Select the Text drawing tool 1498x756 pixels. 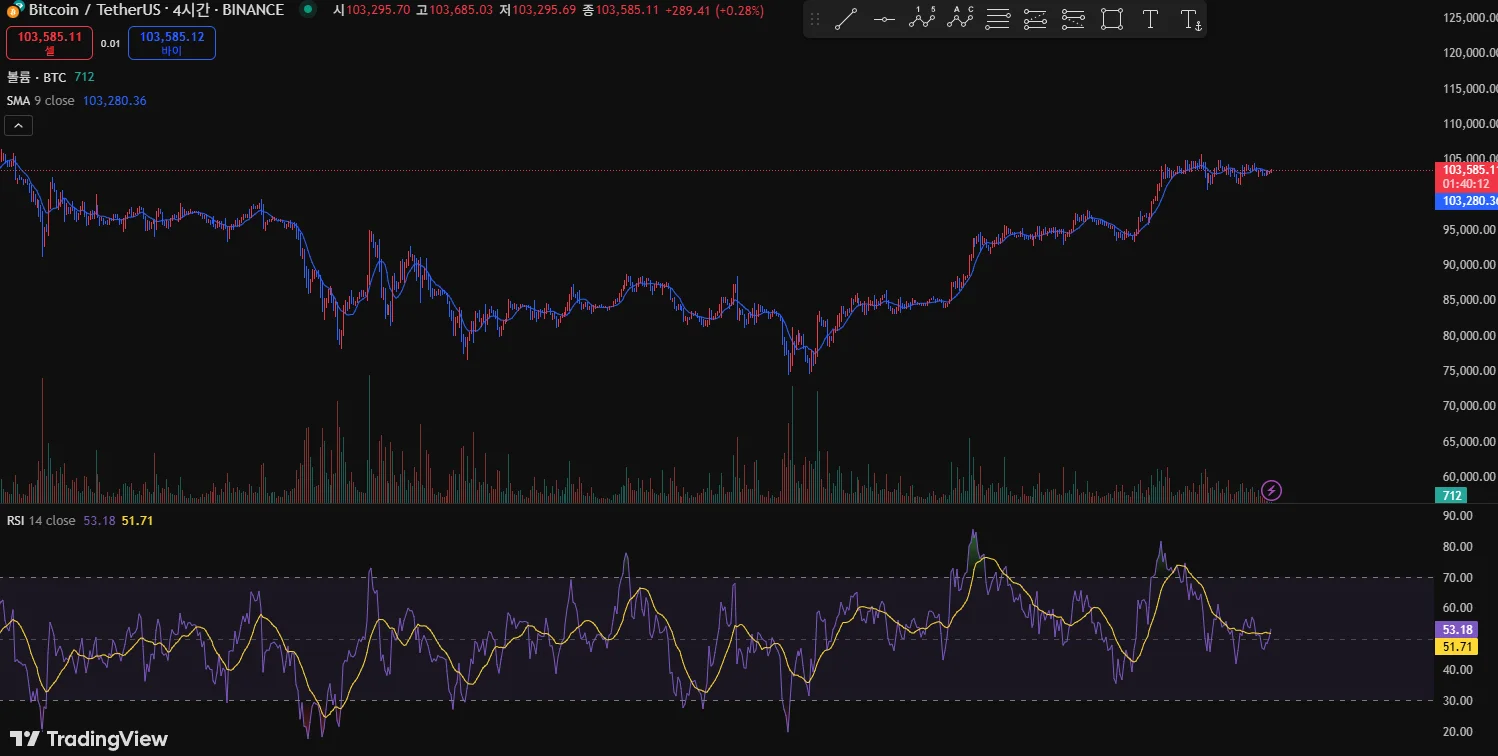coord(1150,19)
